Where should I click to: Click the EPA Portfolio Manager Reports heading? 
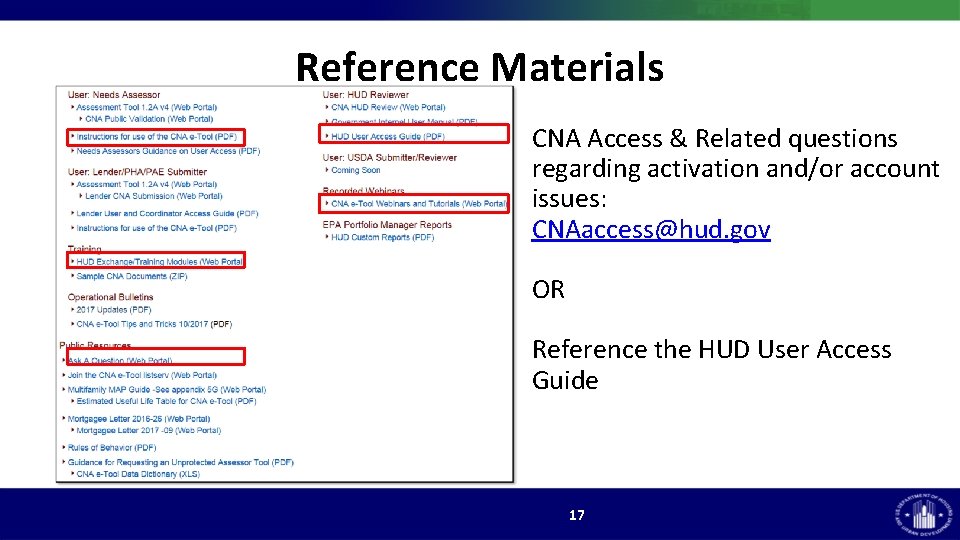(387, 225)
